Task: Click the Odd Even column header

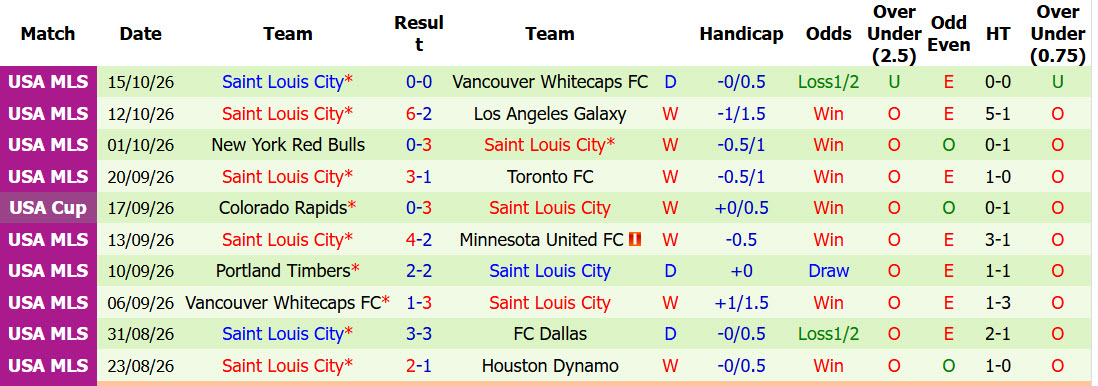Action: coord(949,34)
